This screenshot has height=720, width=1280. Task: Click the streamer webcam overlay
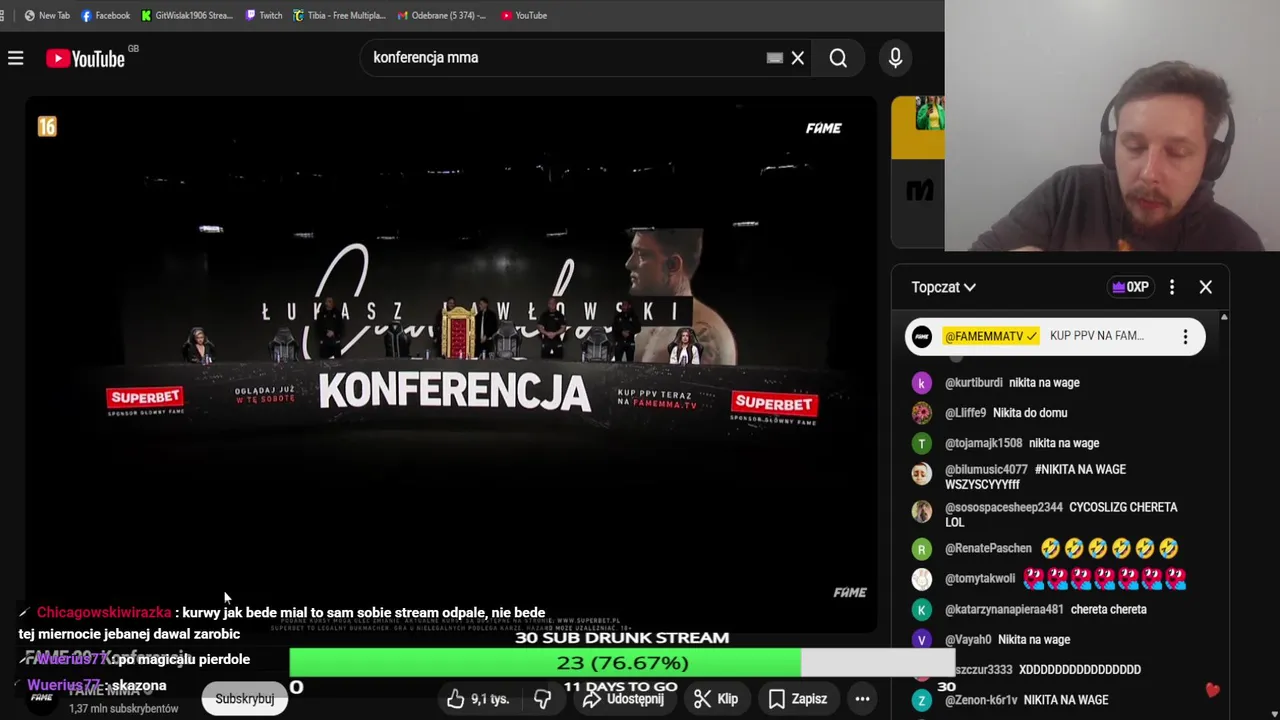[x=1112, y=125]
